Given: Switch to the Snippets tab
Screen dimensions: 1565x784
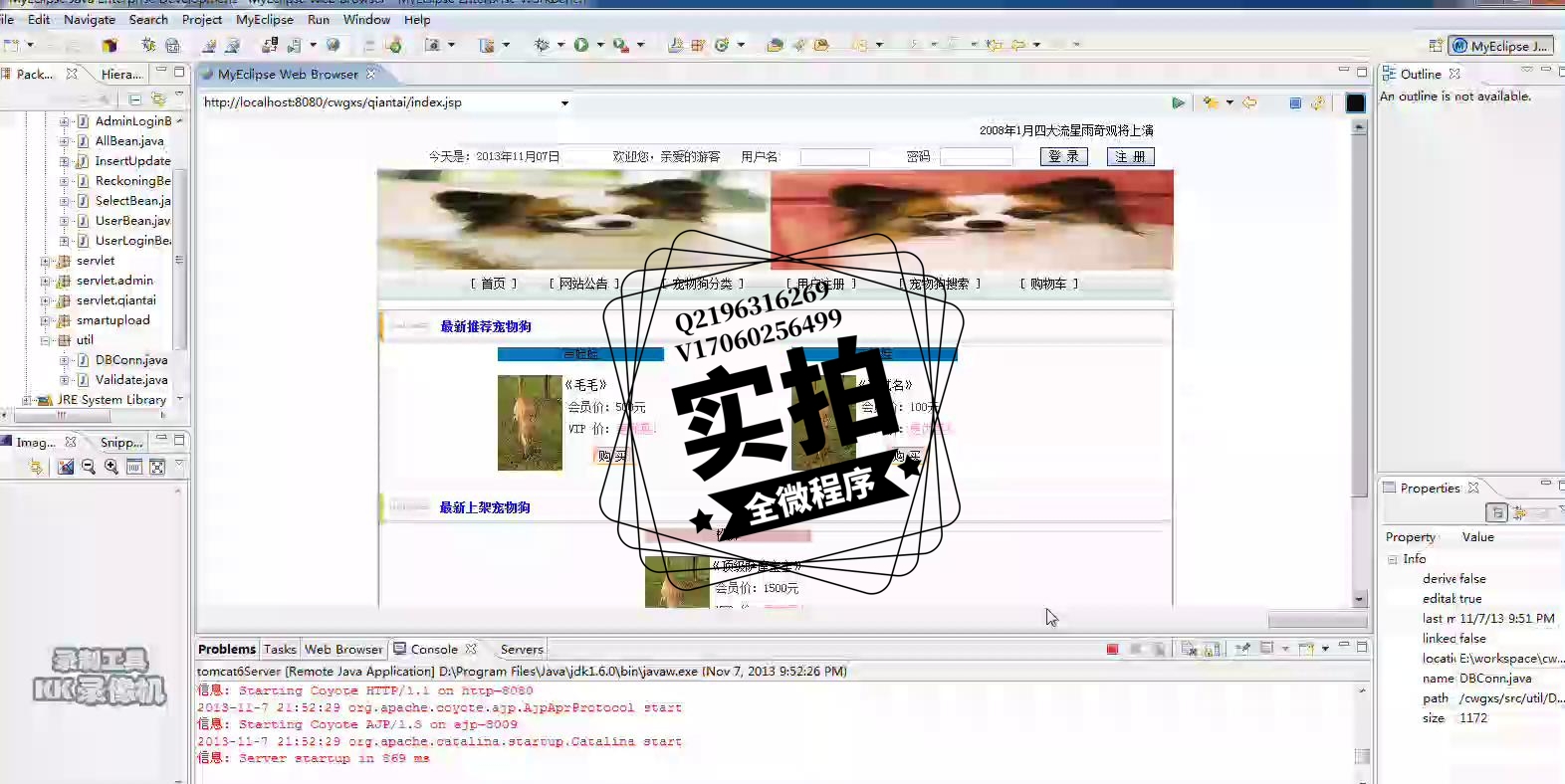Looking at the screenshot, I should [x=120, y=442].
